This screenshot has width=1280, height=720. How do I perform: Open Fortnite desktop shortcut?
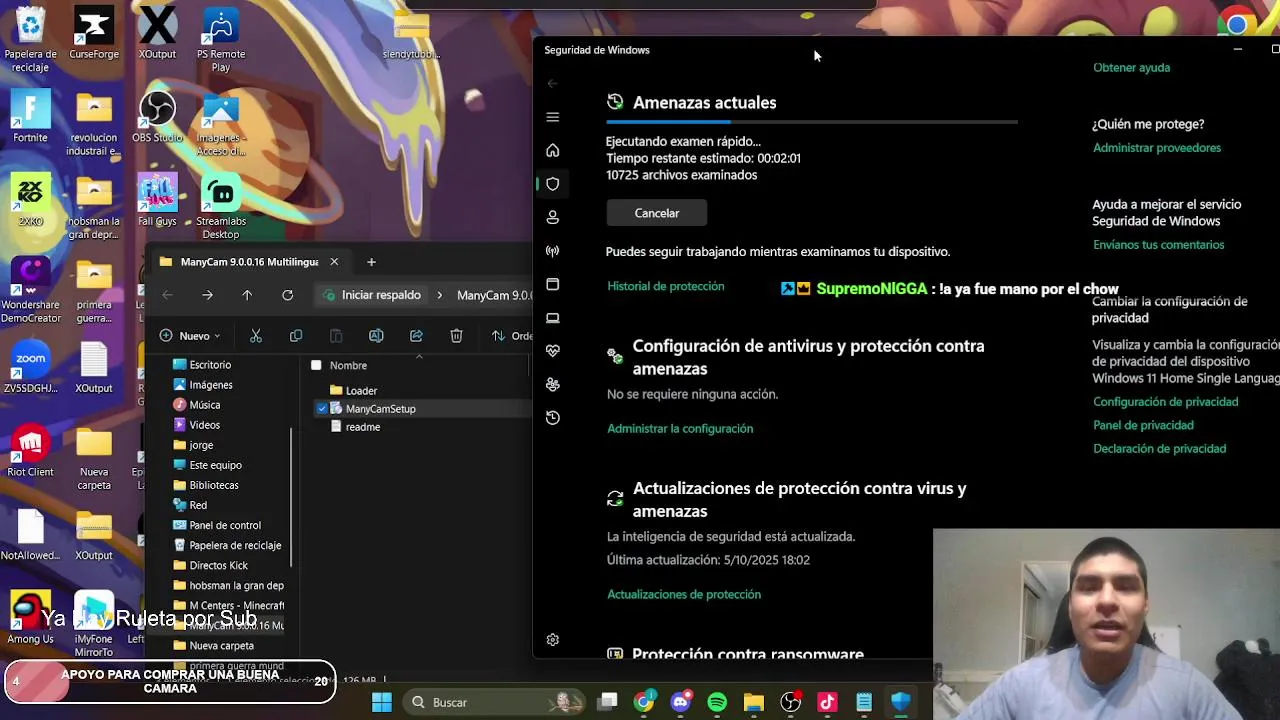[x=30, y=117]
